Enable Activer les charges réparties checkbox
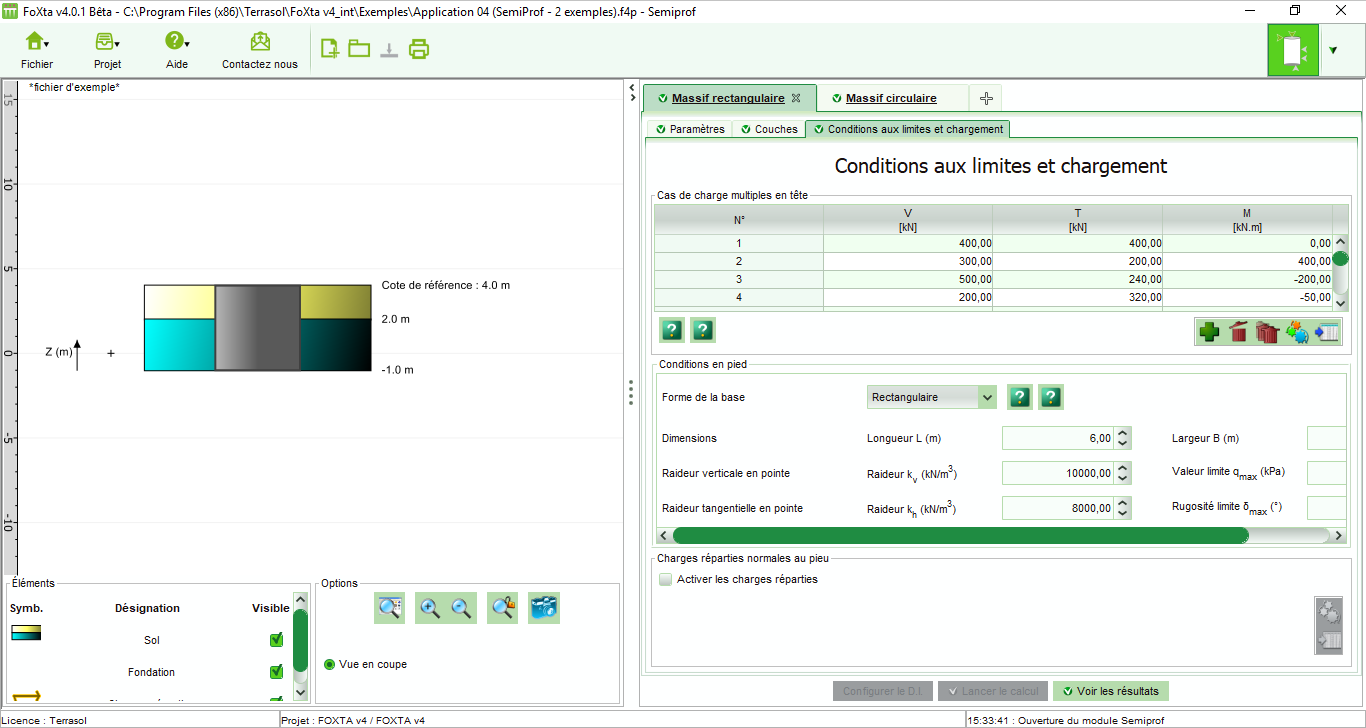Image resolution: width=1366 pixels, height=728 pixels. coord(666,579)
